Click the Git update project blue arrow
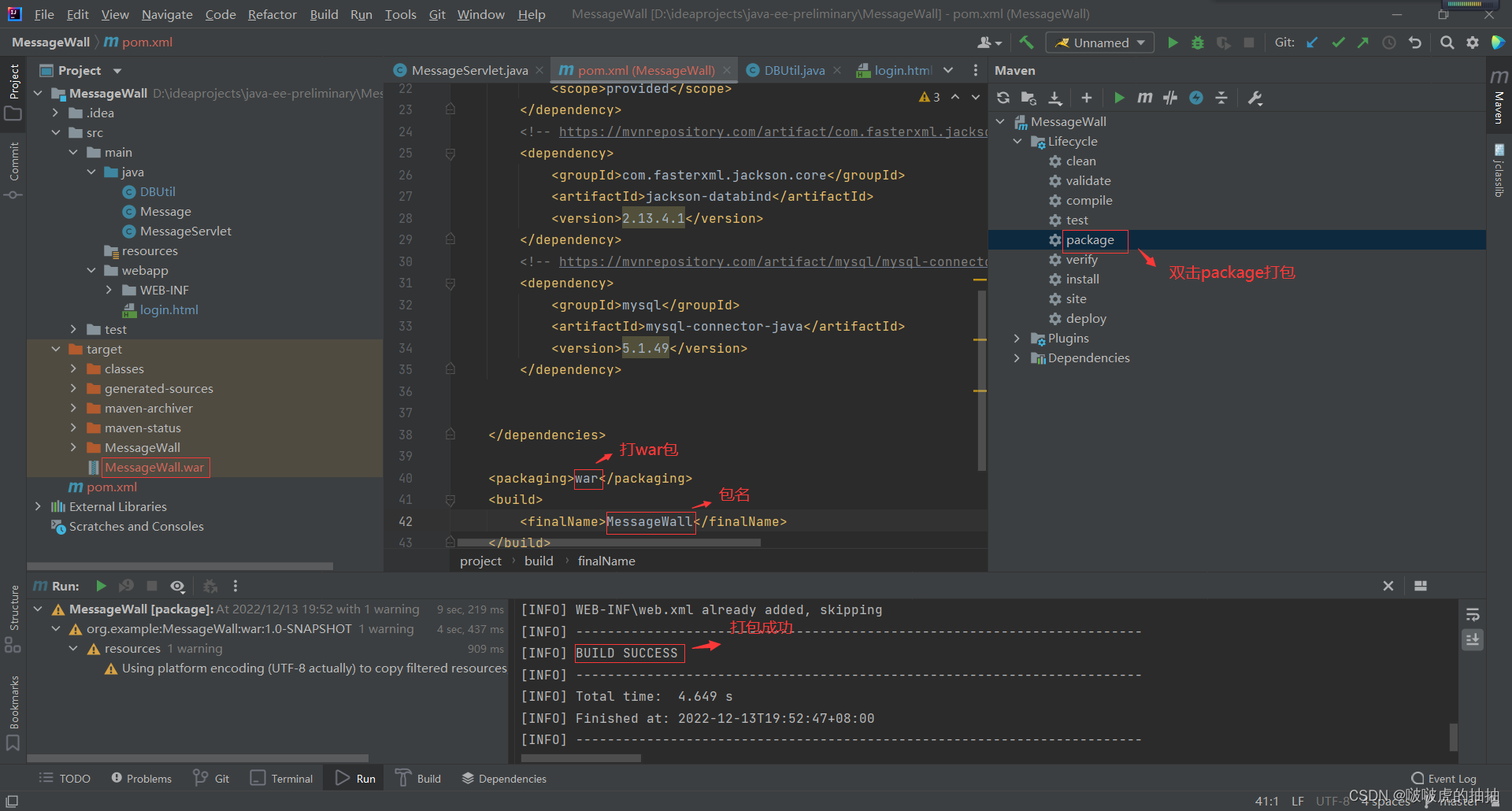 point(1313,43)
